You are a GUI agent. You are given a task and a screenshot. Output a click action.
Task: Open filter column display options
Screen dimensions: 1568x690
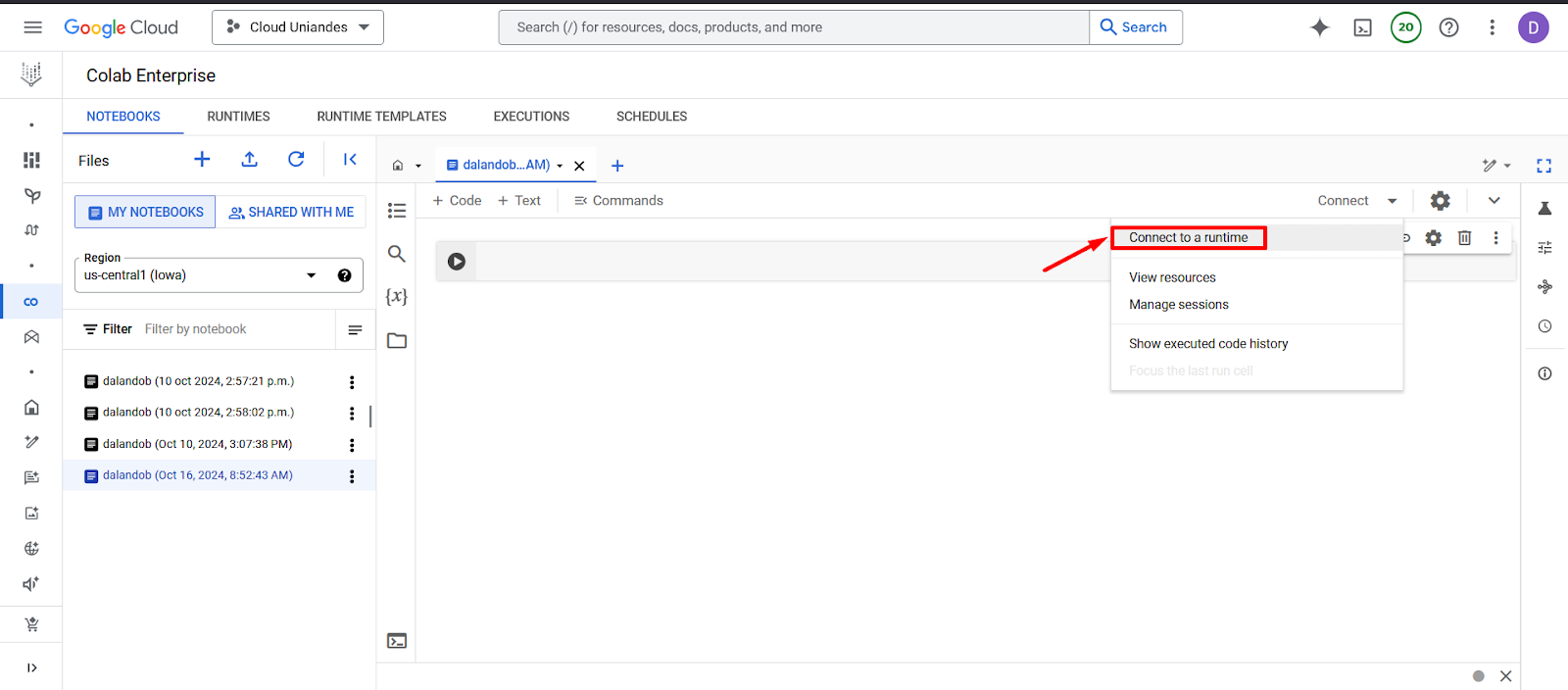coord(355,330)
